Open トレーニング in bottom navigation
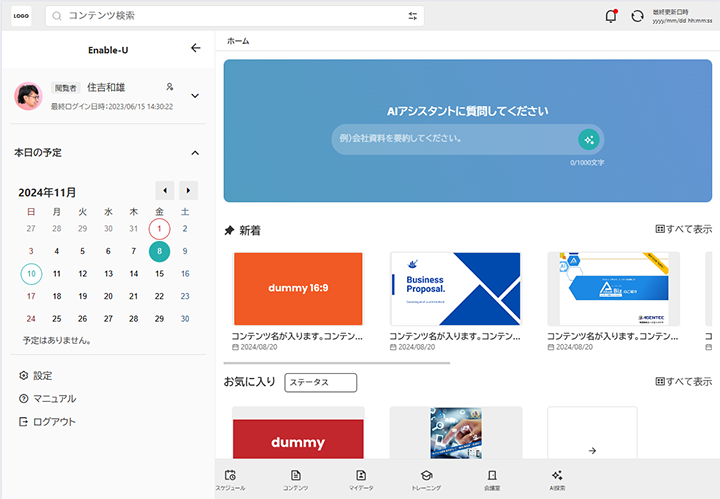The height and width of the screenshot is (499, 720). click(426, 480)
